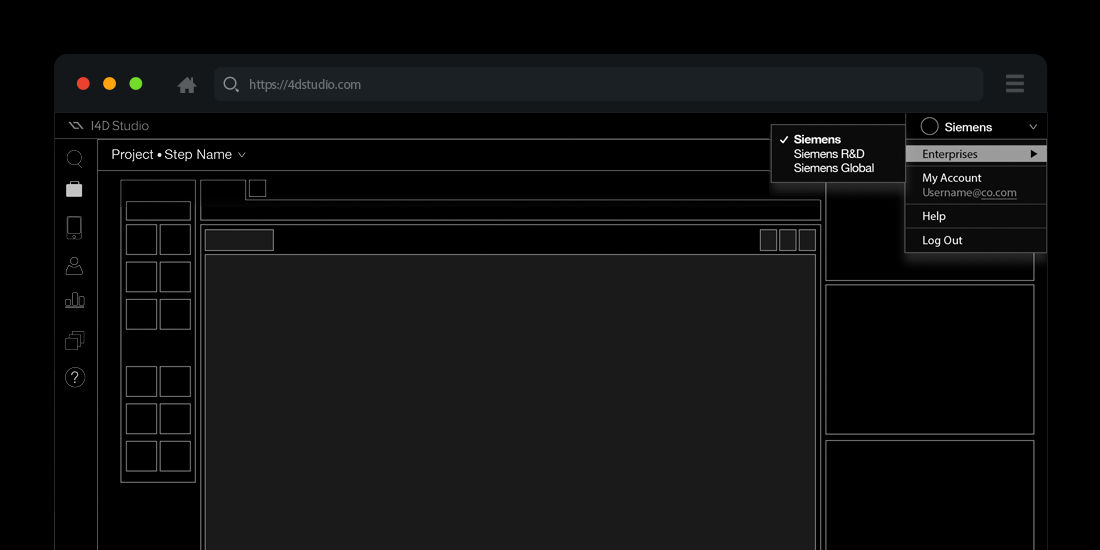Open the stacked layers icon in sidebar

[74, 340]
